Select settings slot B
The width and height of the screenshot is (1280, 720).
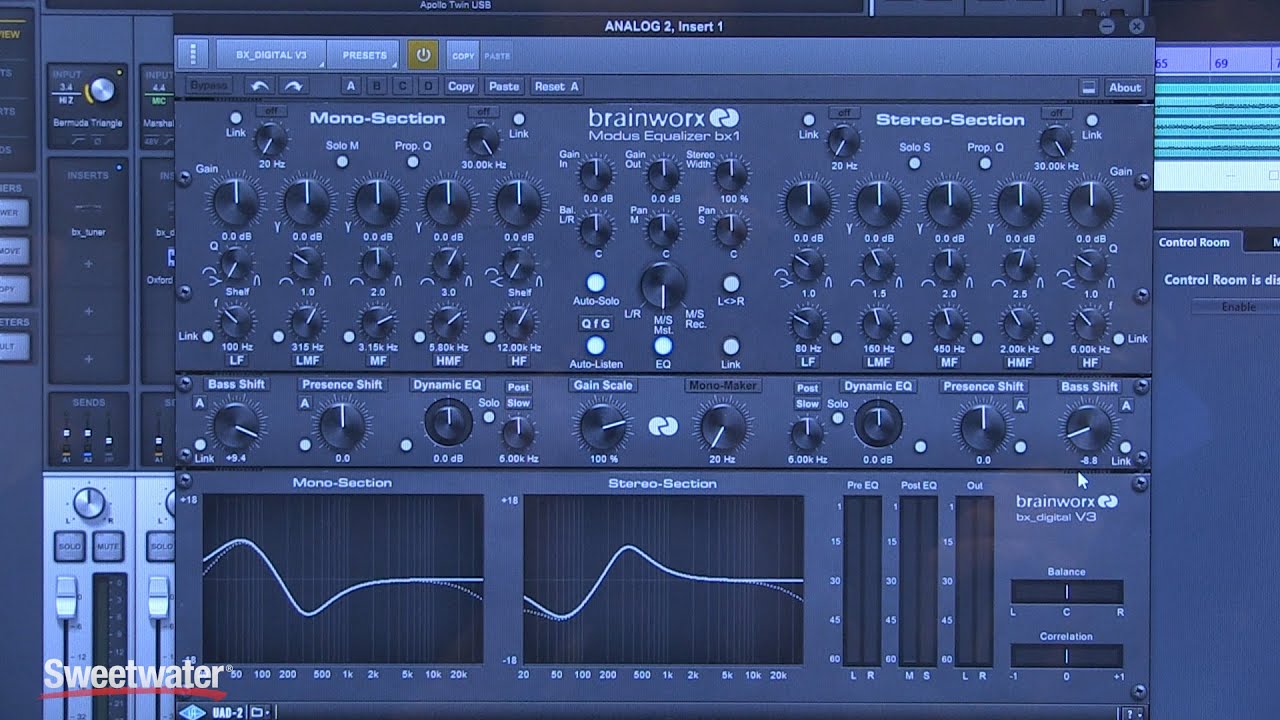[376, 87]
